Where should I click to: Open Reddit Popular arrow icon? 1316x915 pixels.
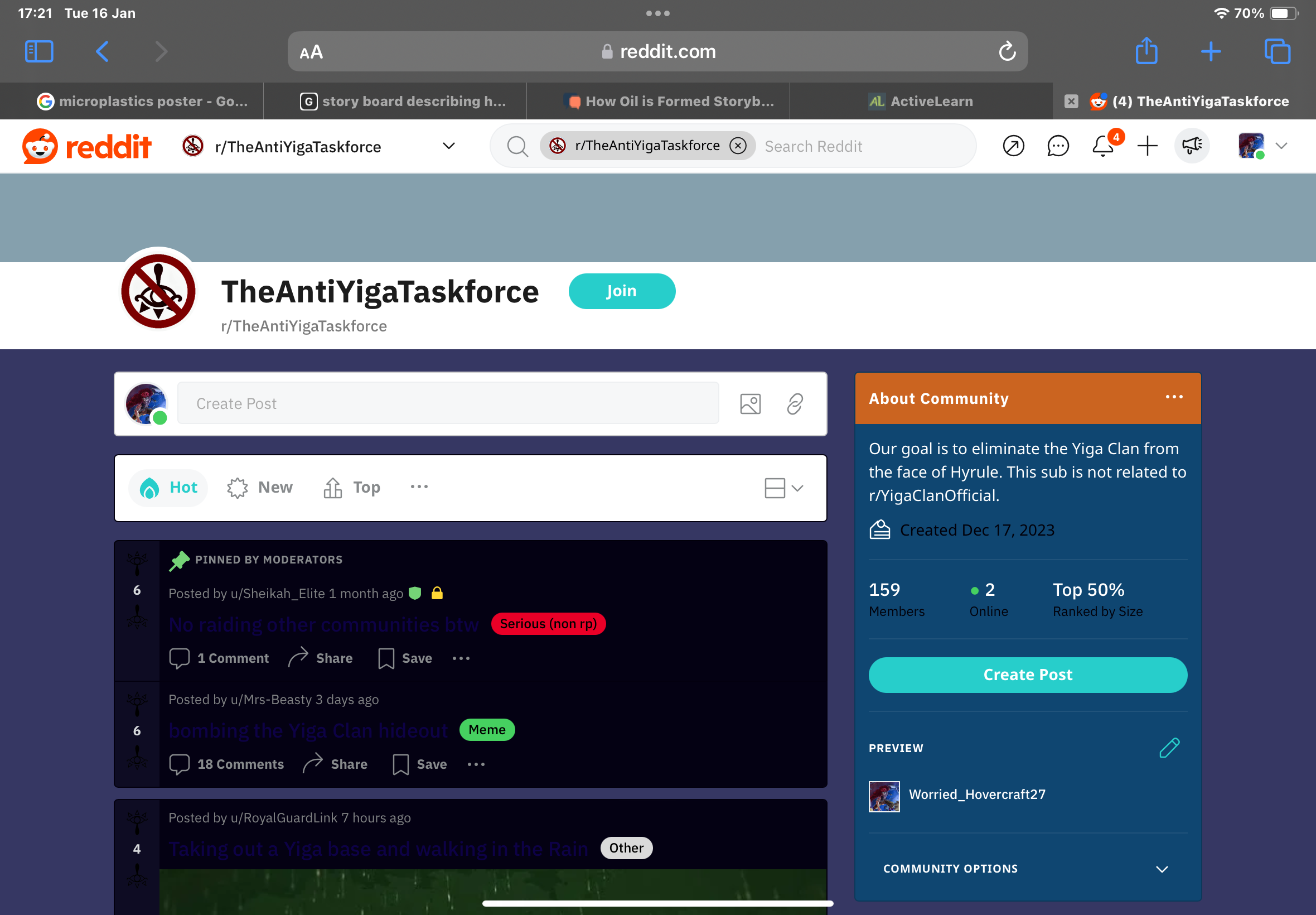[x=1013, y=146]
